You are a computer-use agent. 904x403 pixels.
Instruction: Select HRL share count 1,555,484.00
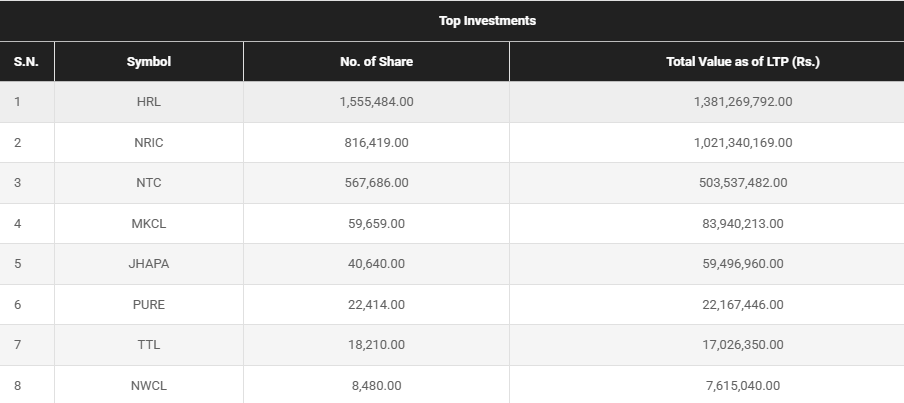[x=376, y=102]
